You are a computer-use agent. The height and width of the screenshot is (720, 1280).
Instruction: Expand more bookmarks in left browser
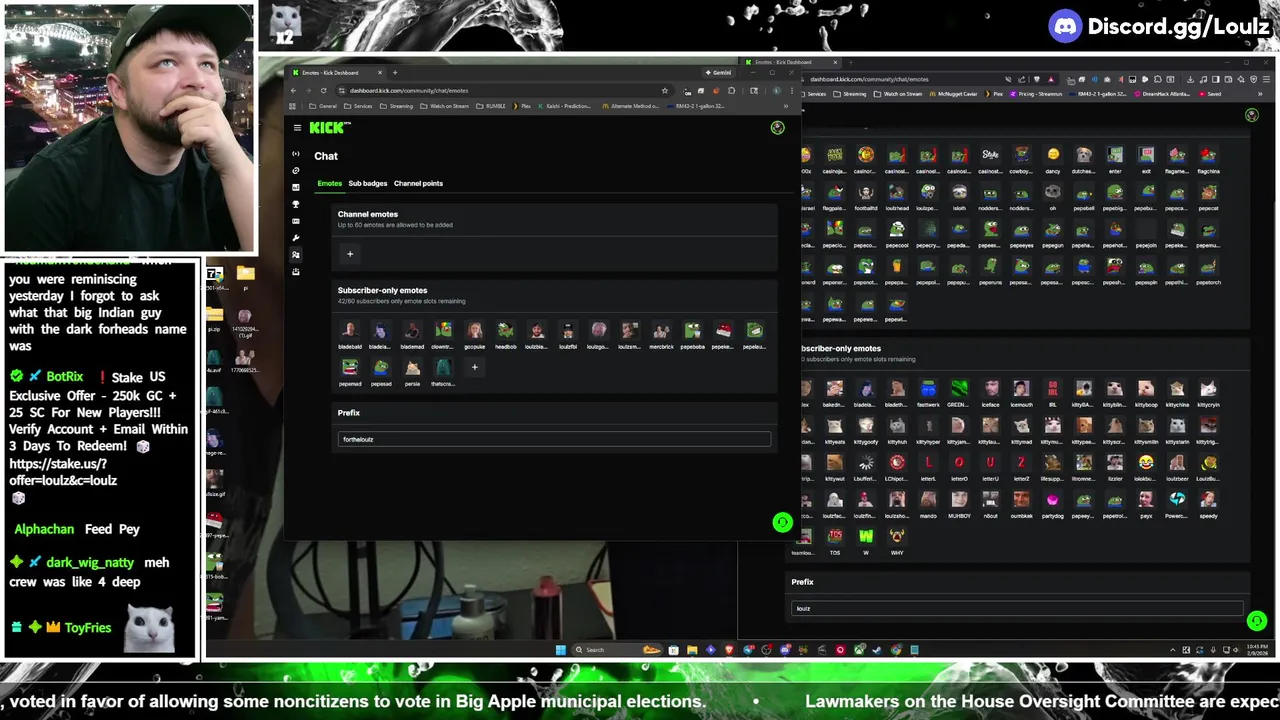click(786, 106)
